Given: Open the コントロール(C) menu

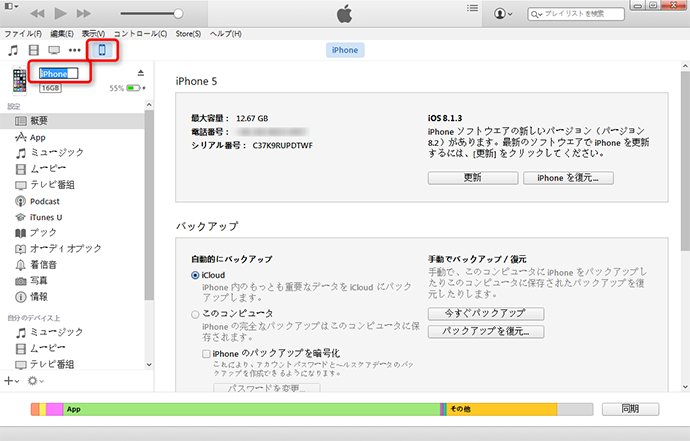Looking at the screenshot, I should pyautogui.click(x=140, y=34).
